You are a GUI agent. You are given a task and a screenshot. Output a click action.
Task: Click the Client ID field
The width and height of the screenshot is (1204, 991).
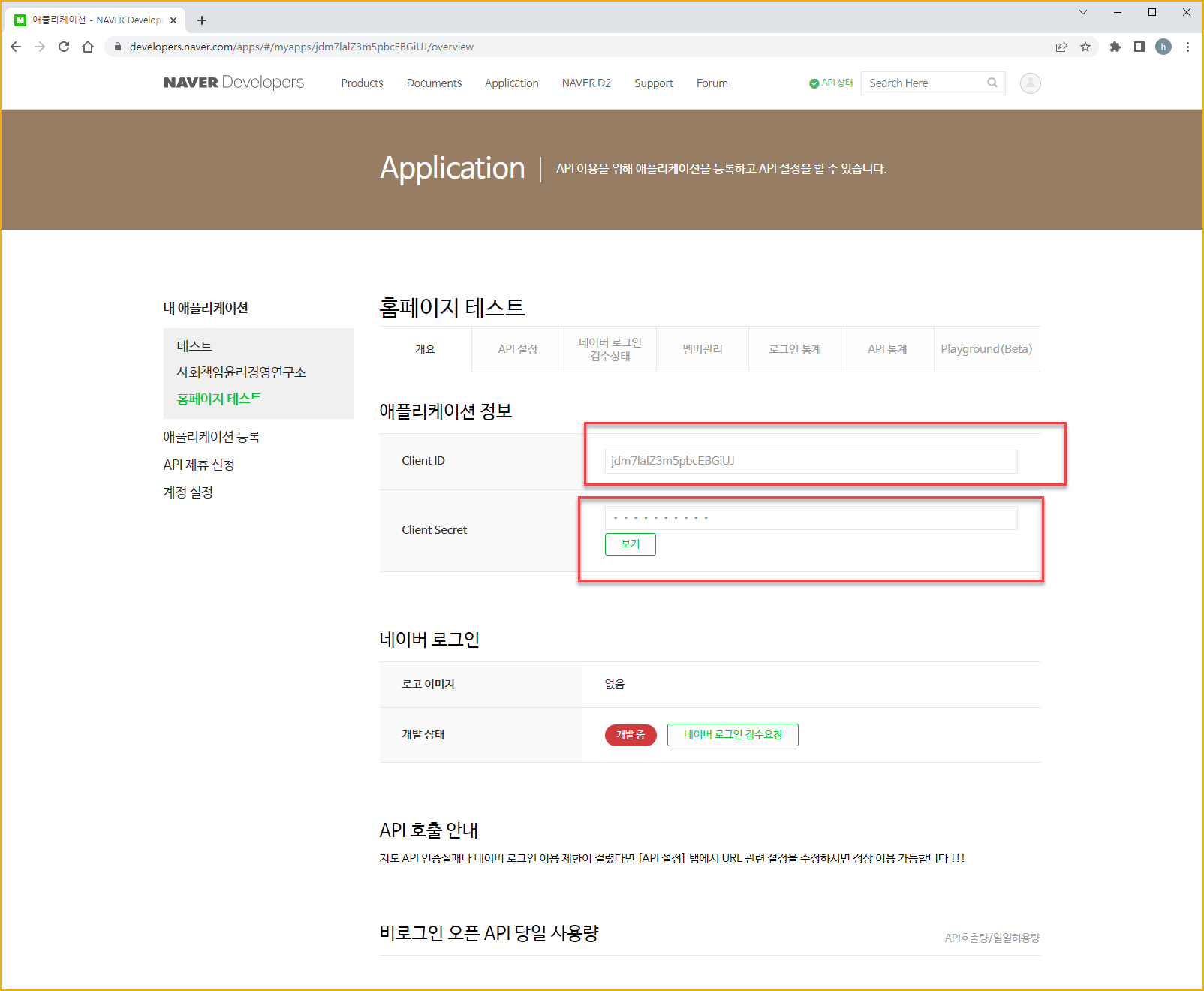click(811, 461)
